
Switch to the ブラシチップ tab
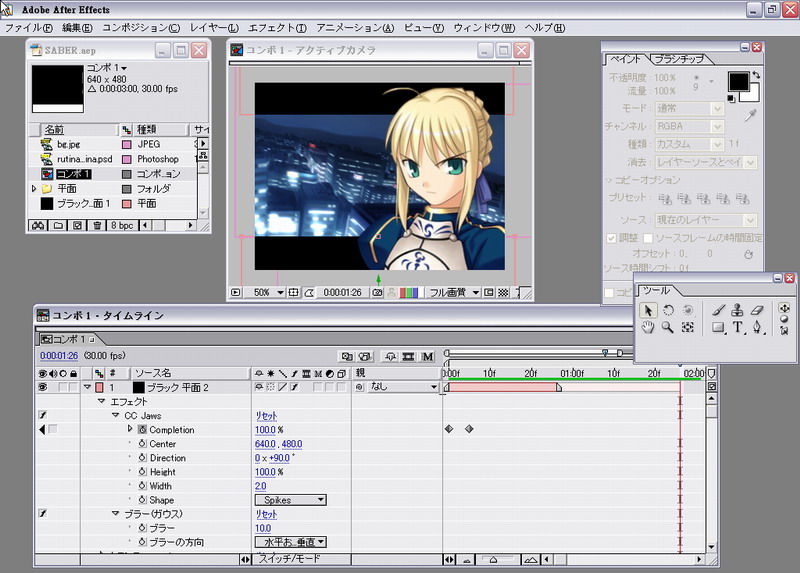pyautogui.click(x=679, y=59)
